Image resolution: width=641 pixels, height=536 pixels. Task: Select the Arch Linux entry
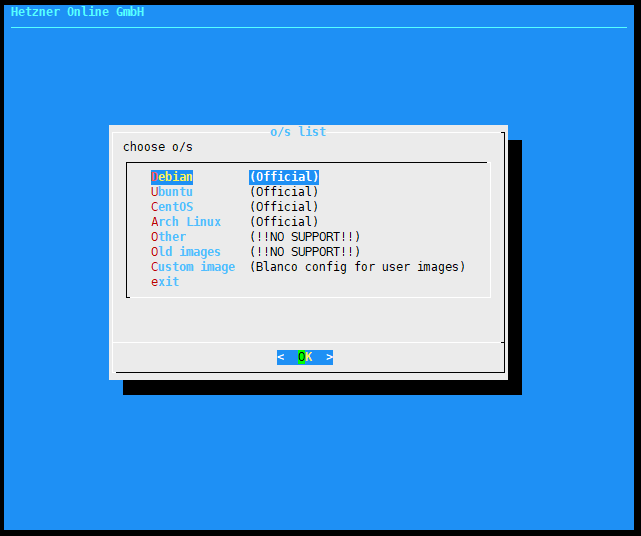point(186,222)
